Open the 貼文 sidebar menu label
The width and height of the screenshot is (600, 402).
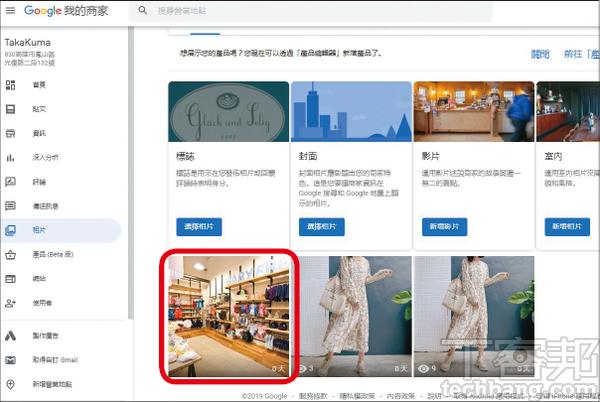(39, 109)
